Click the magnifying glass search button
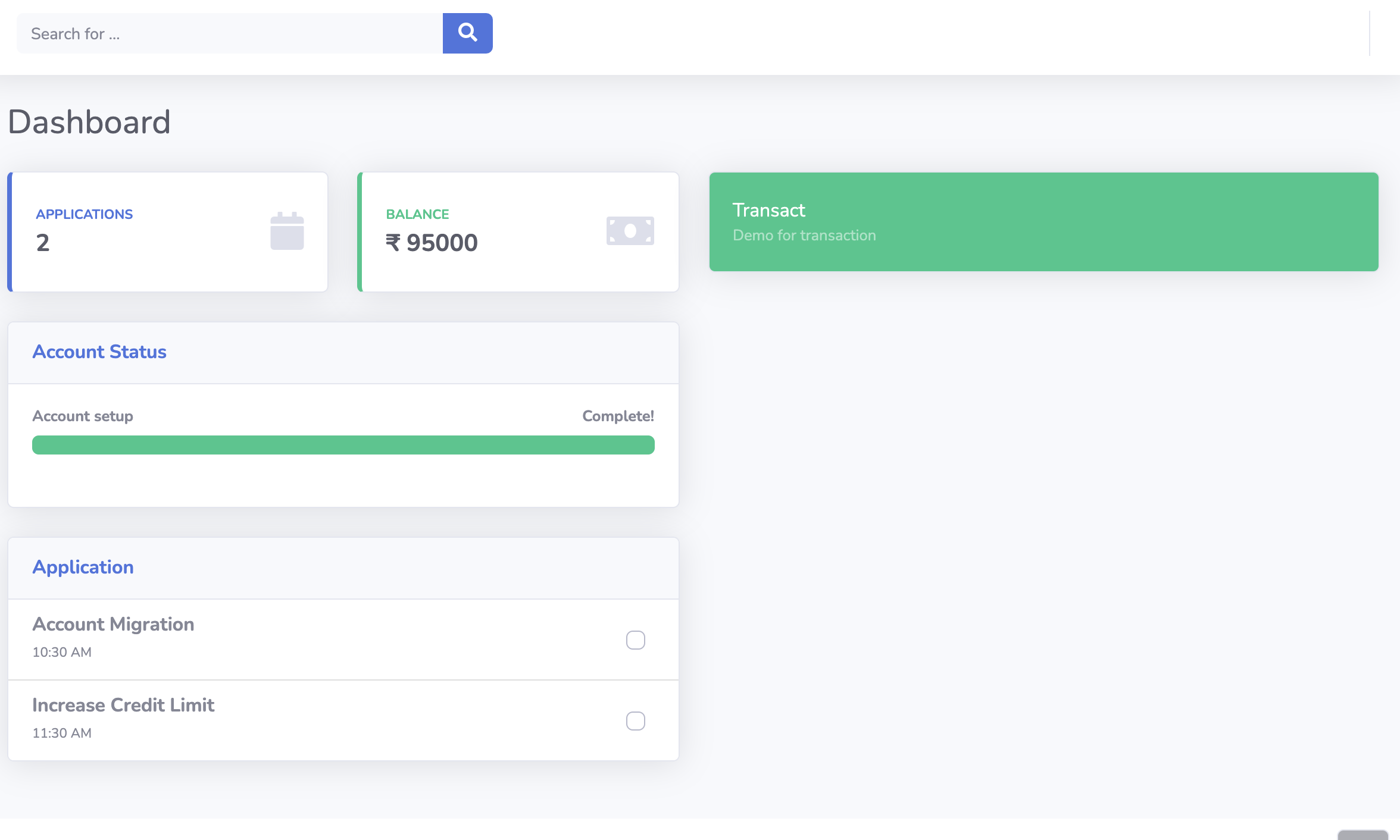Screen dimensions: 1400x840 (x=467, y=33)
